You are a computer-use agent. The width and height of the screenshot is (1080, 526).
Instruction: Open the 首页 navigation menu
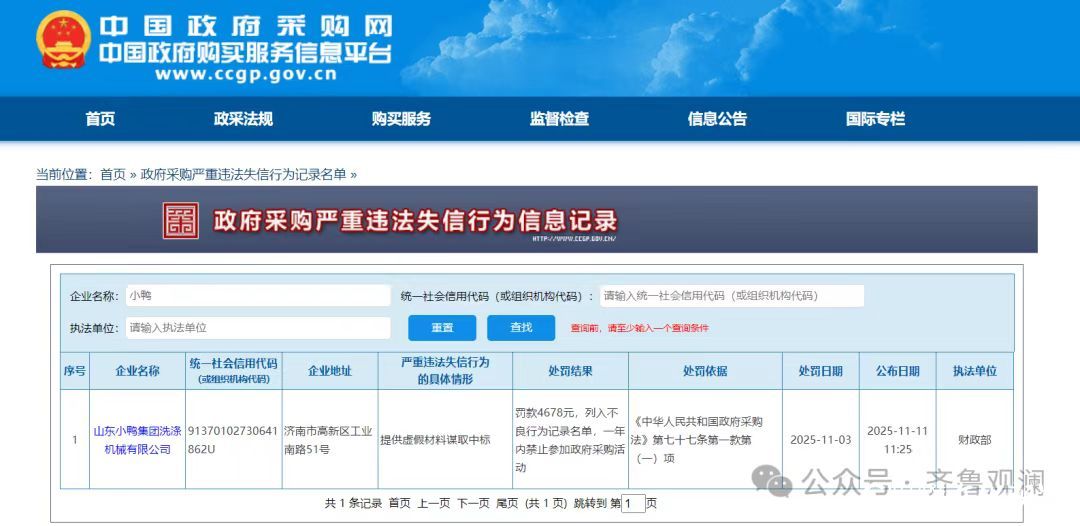click(101, 119)
